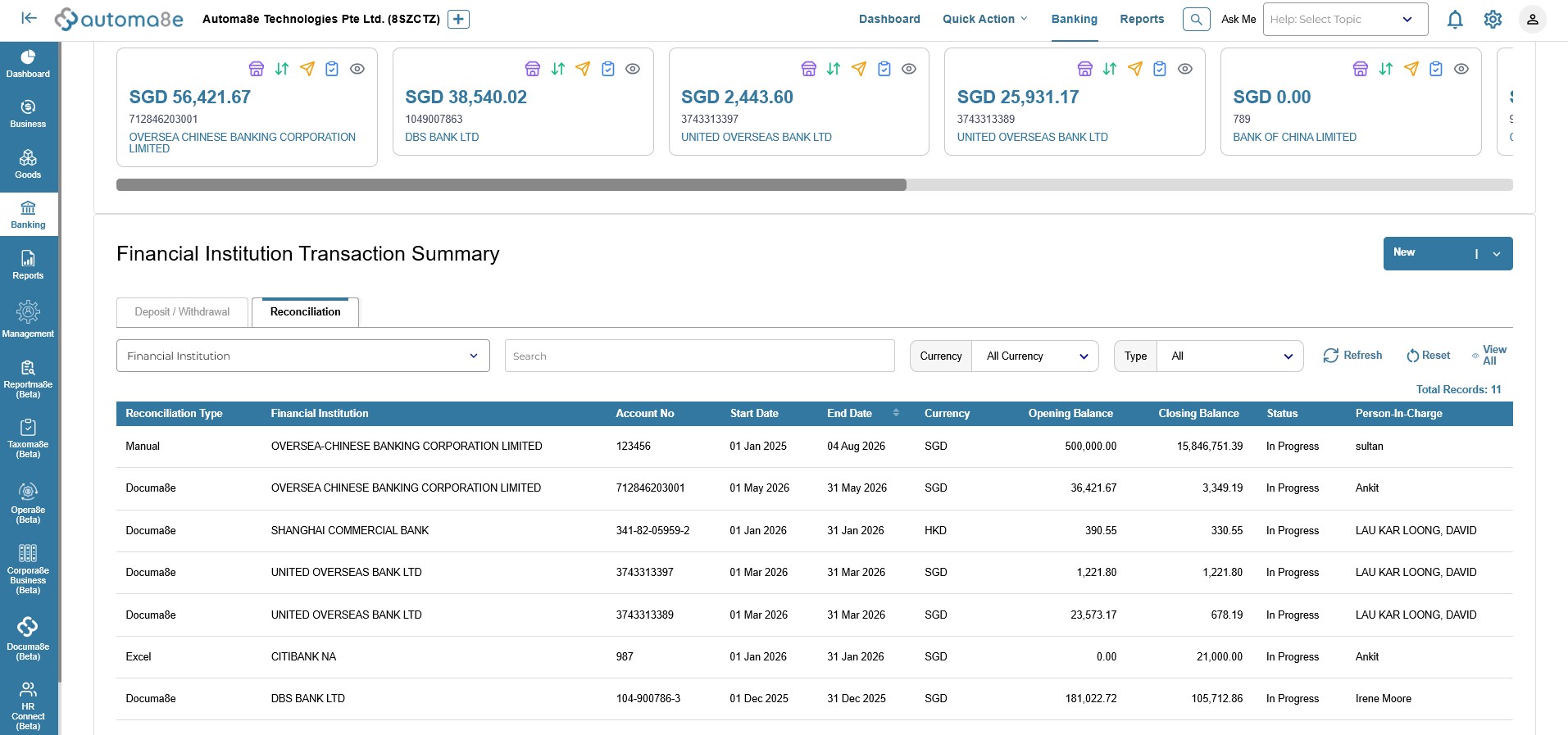Open HR Connect (Beta) in the sidebar

[x=28, y=706]
